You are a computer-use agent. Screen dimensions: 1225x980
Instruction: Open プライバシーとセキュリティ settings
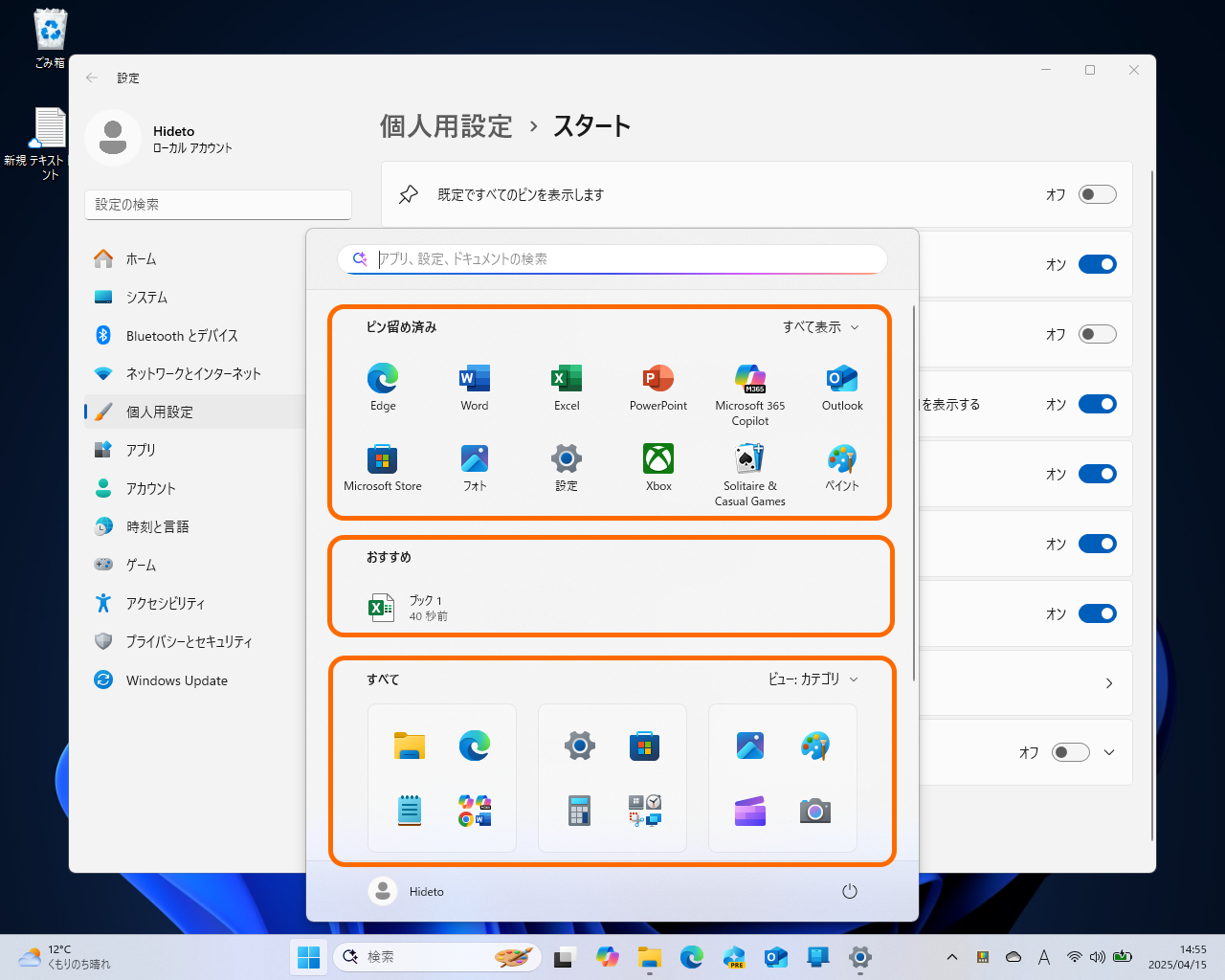[x=194, y=641]
